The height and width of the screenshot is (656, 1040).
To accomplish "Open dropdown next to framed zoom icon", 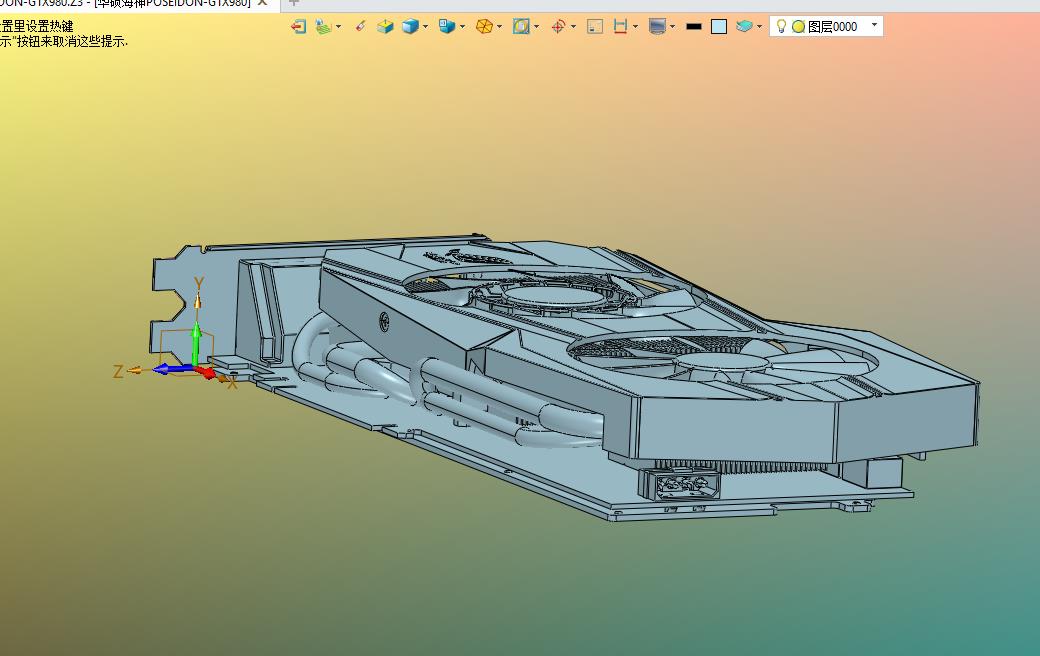I will [x=536, y=27].
